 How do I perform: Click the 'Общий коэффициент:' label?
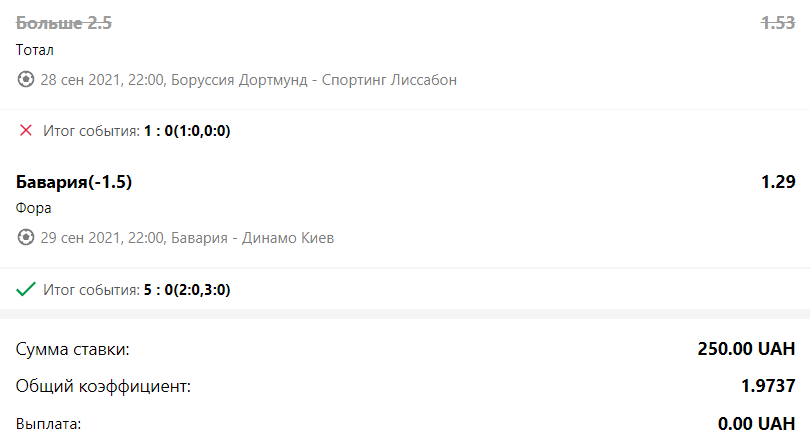pyautogui.click(x=103, y=386)
